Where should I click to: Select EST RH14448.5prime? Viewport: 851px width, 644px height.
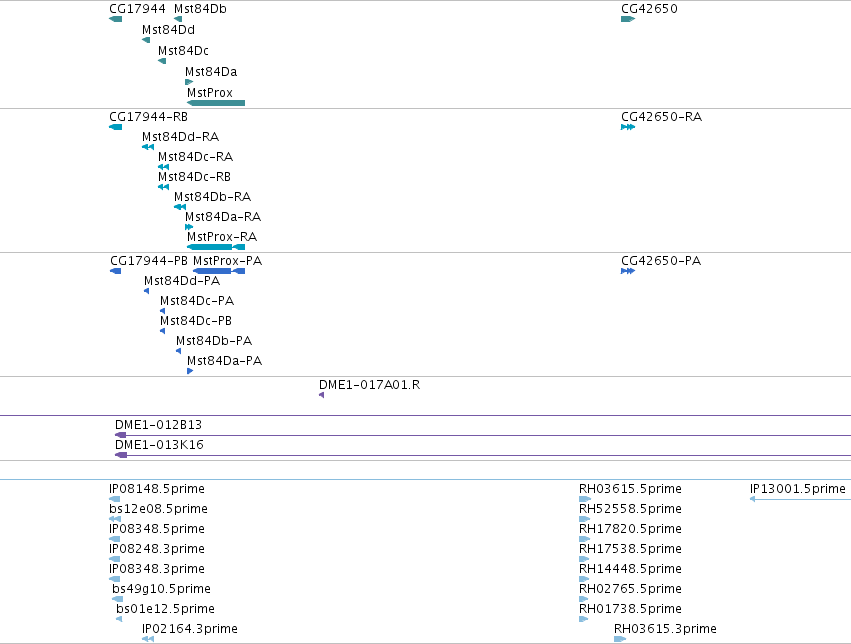click(630, 569)
